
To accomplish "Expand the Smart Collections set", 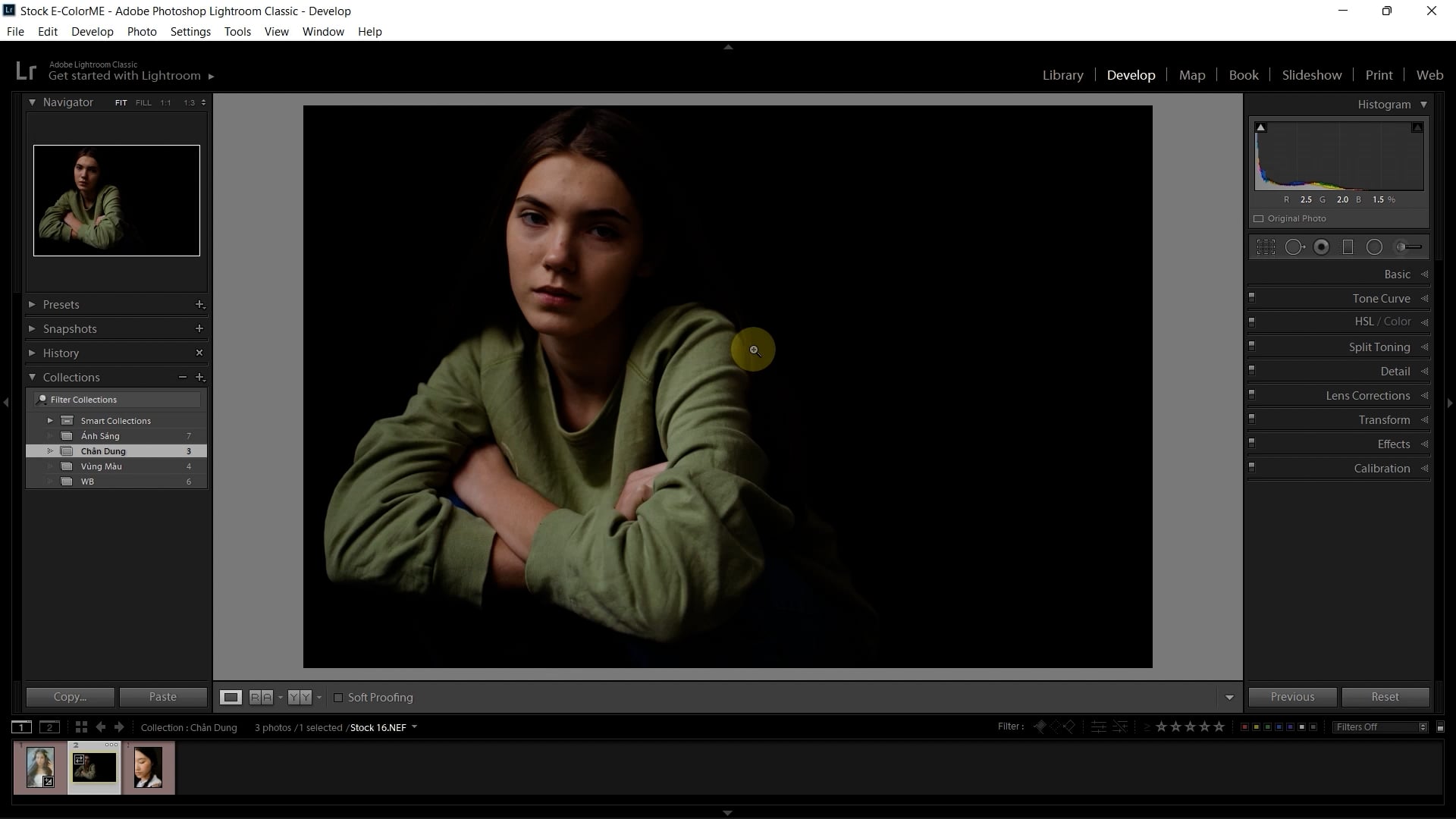I will [x=50, y=421].
